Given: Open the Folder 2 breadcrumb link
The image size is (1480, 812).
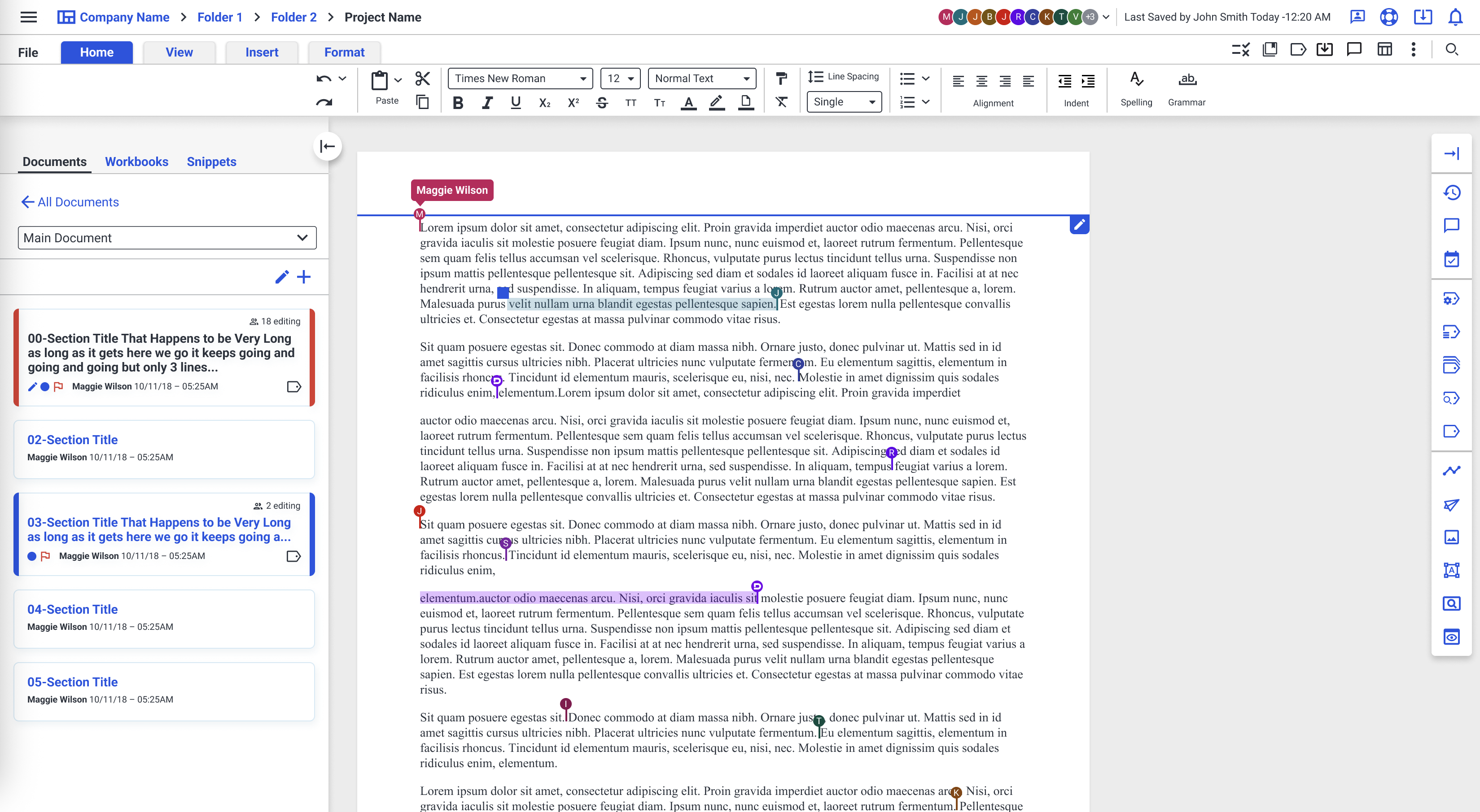Looking at the screenshot, I should (293, 17).
